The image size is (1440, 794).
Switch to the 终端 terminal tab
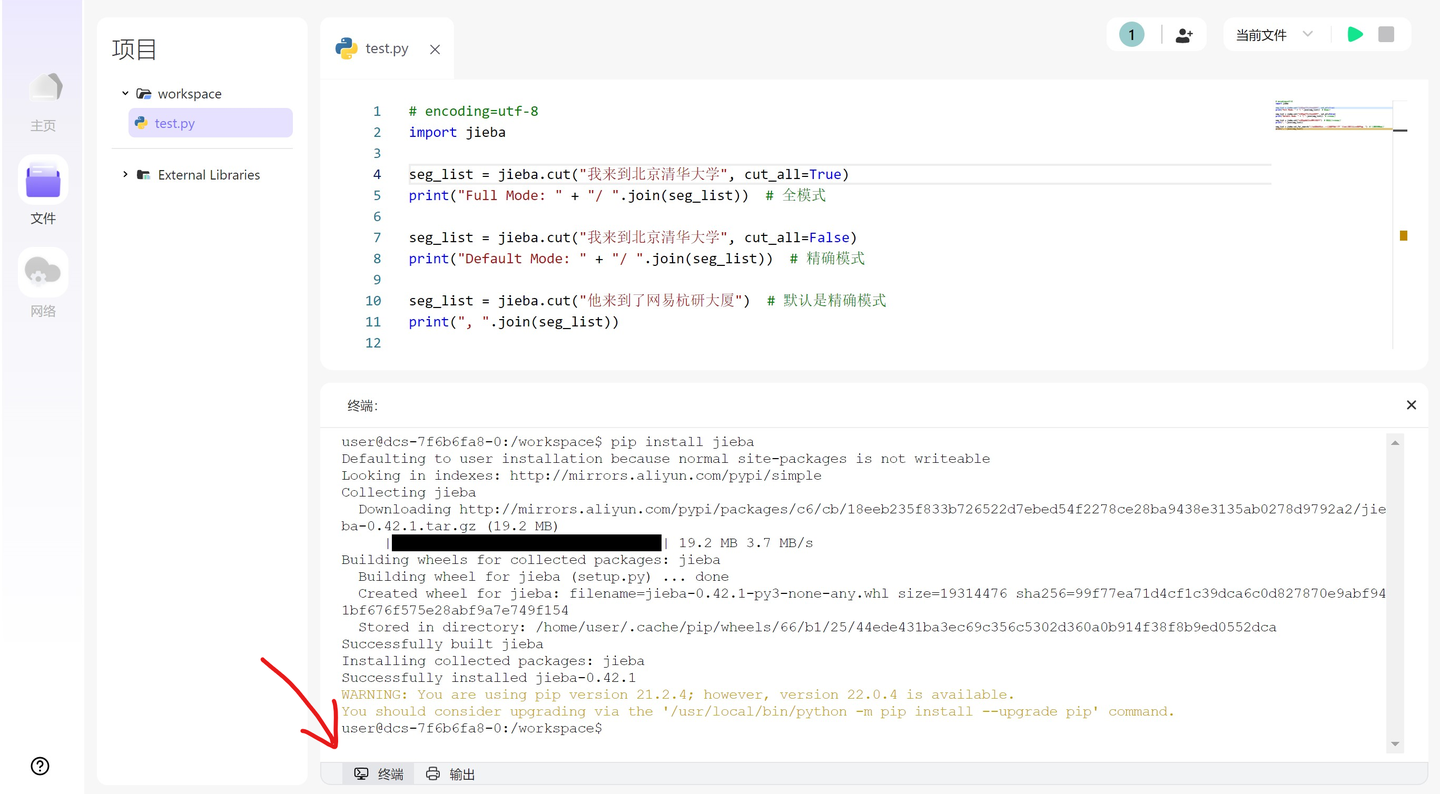click(379, 774)
